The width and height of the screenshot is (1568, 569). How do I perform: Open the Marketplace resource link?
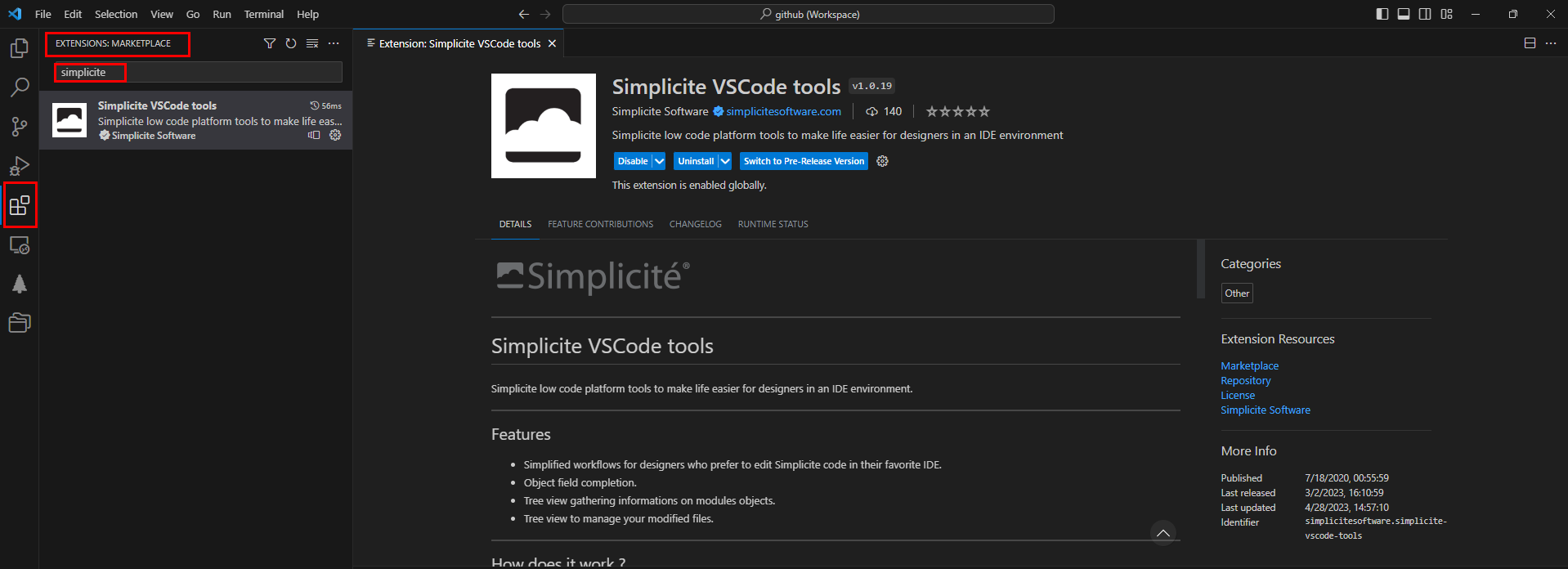click(1249, 365)
